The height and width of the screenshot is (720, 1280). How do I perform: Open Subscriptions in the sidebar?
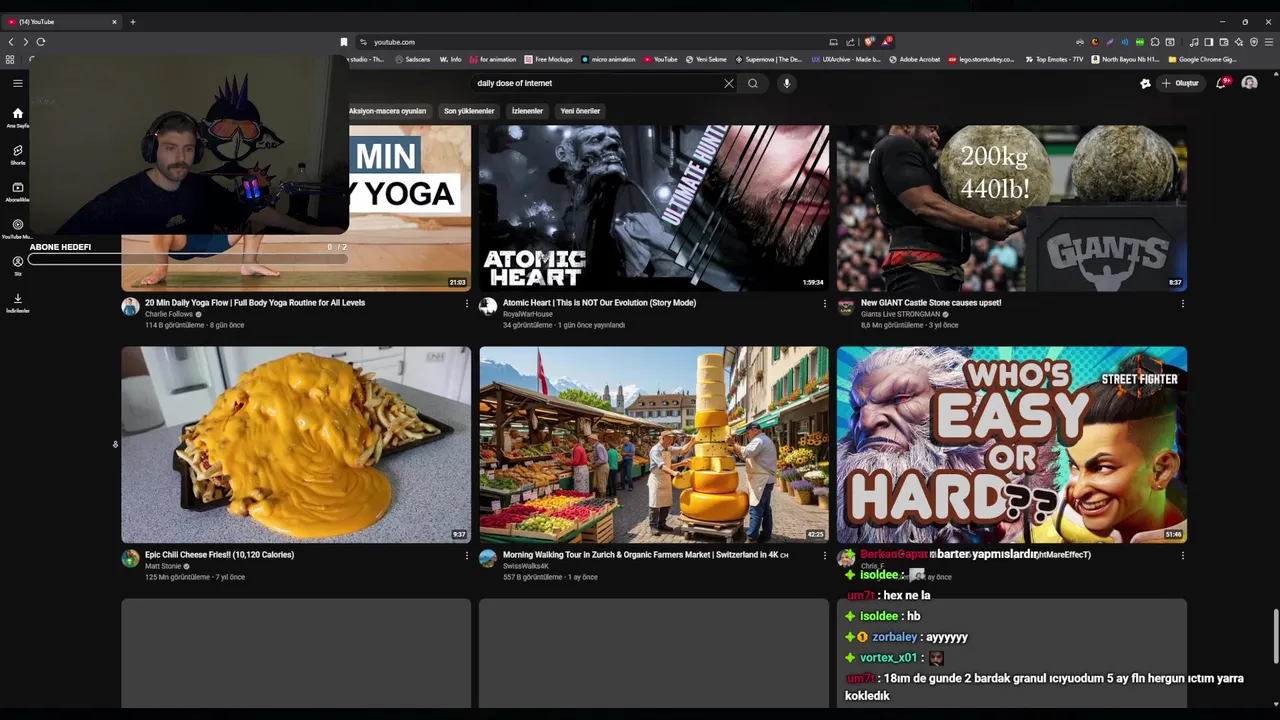tap(17, 191)
